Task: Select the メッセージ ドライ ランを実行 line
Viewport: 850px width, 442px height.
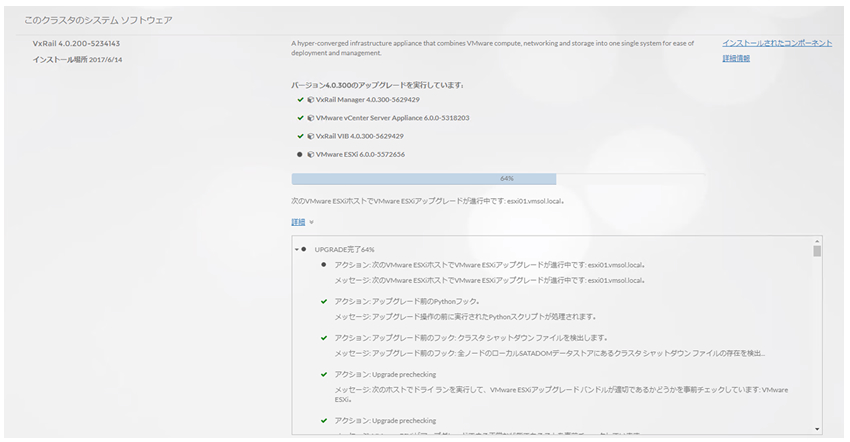Action: (562, 395)
